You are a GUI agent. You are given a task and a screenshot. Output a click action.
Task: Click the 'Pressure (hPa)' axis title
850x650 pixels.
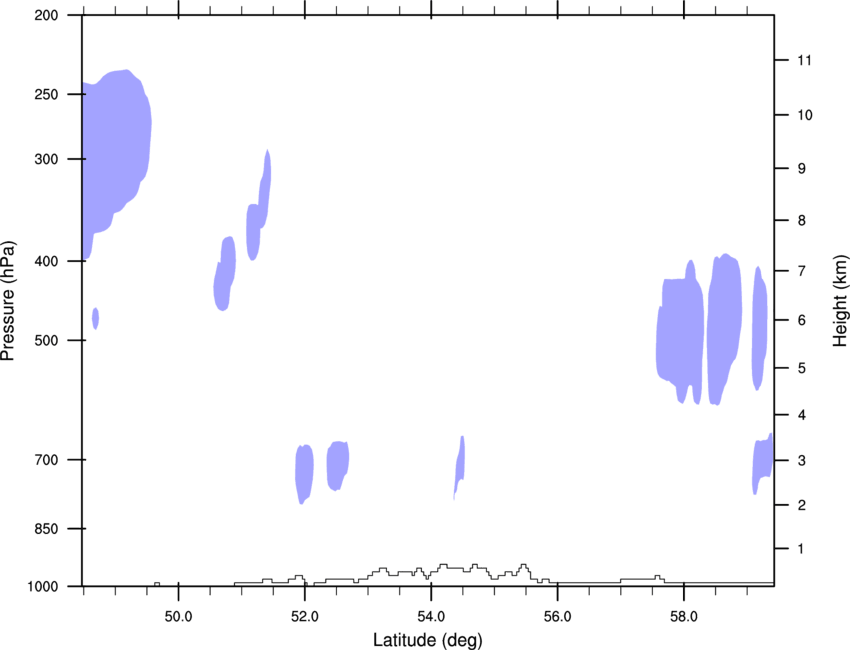pyautogui.click(x=8, y=301)
